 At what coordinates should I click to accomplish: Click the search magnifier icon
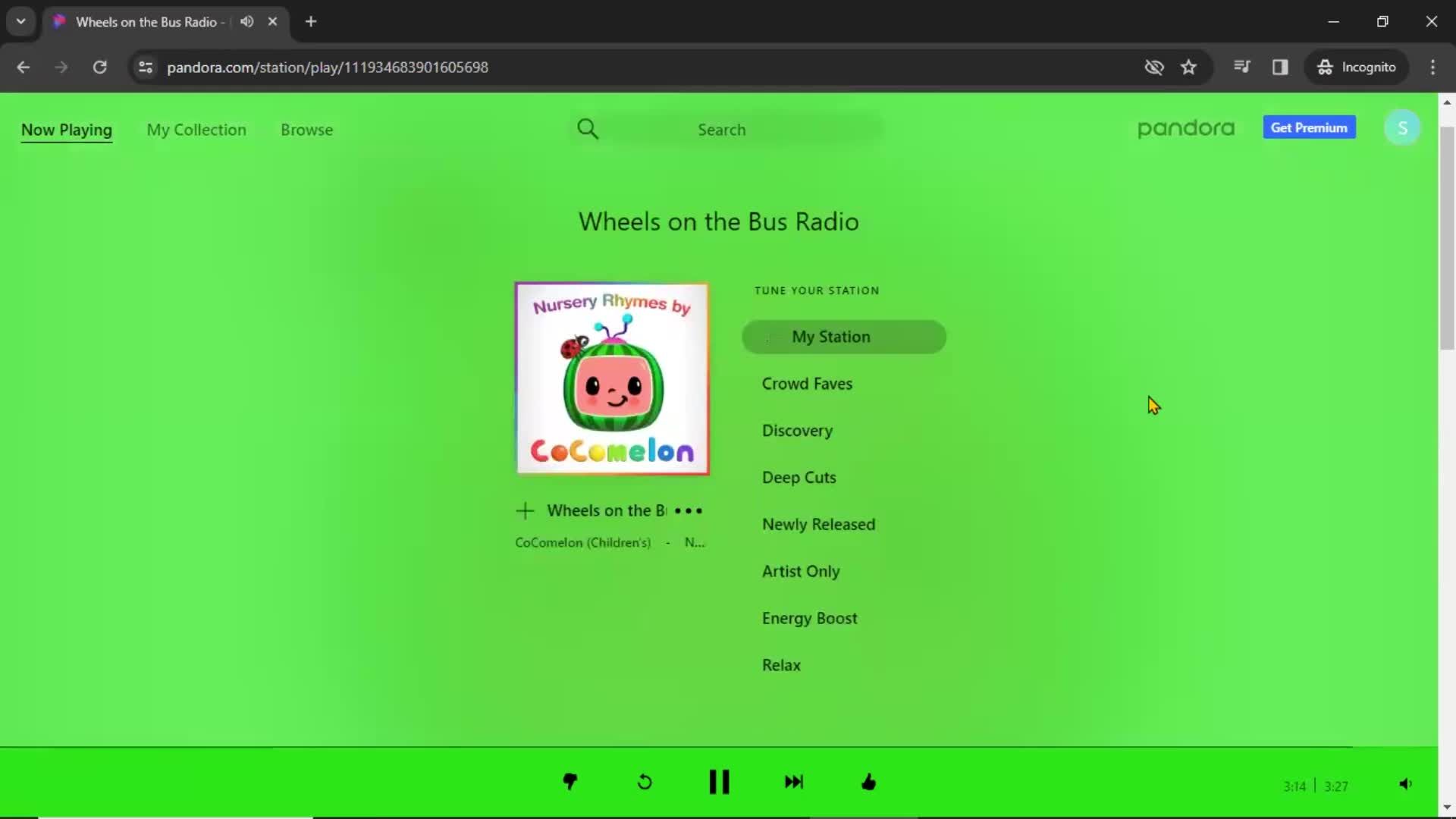(588, 128)
